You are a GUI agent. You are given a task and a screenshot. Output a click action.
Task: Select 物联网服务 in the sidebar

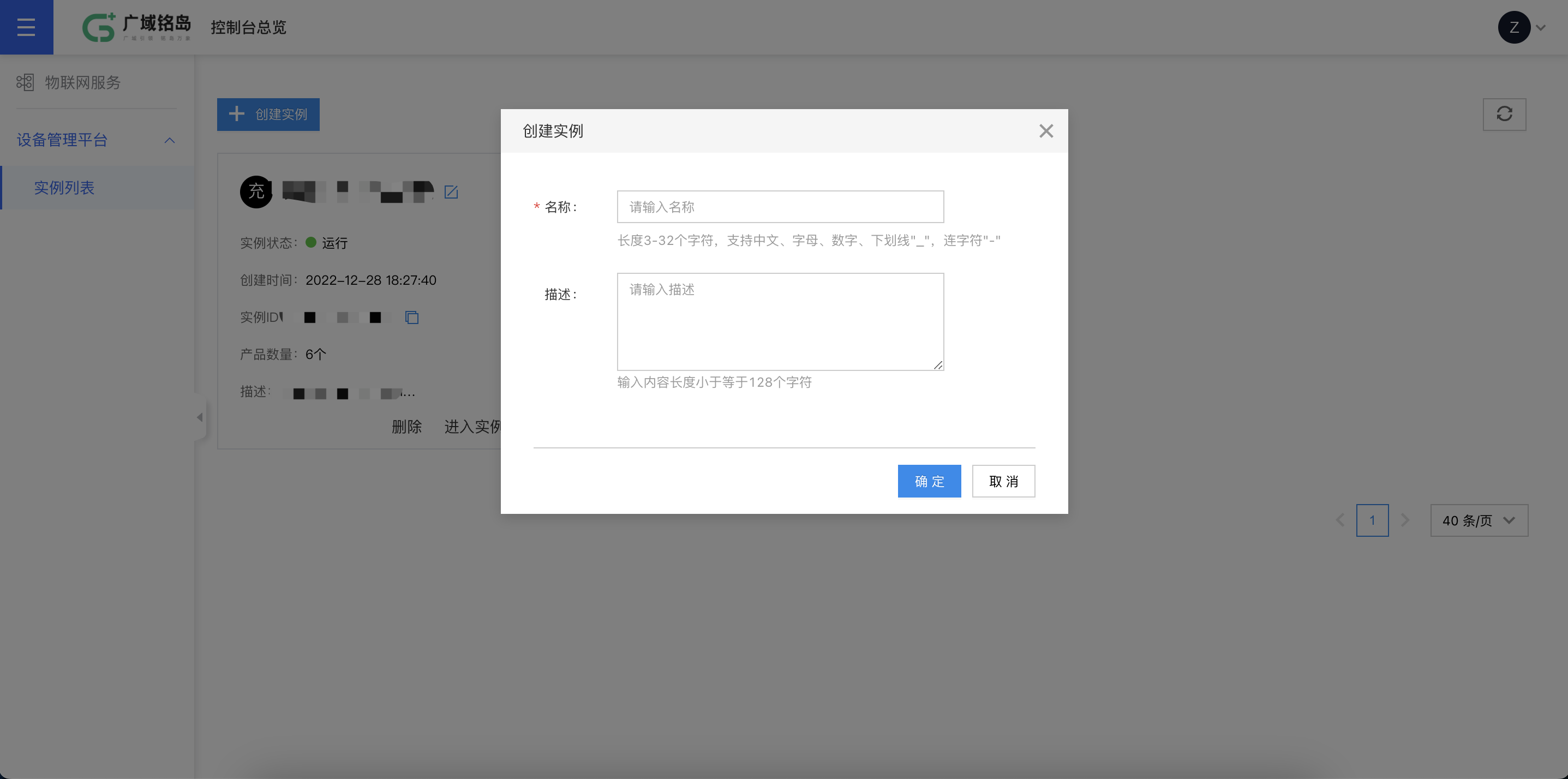pyautogui.click(x=83, y=83)
